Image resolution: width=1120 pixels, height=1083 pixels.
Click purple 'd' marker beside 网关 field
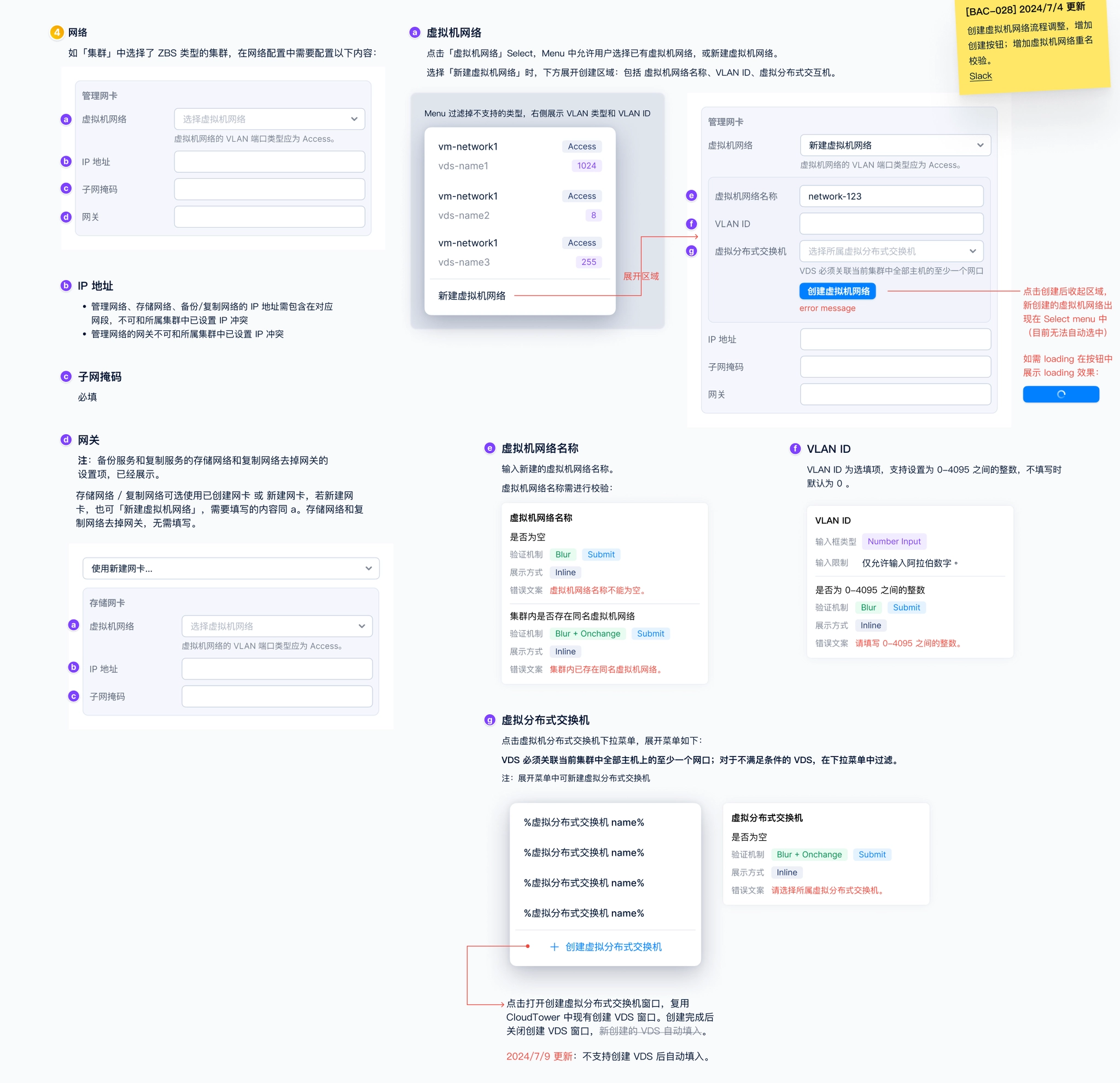(66, 217)
